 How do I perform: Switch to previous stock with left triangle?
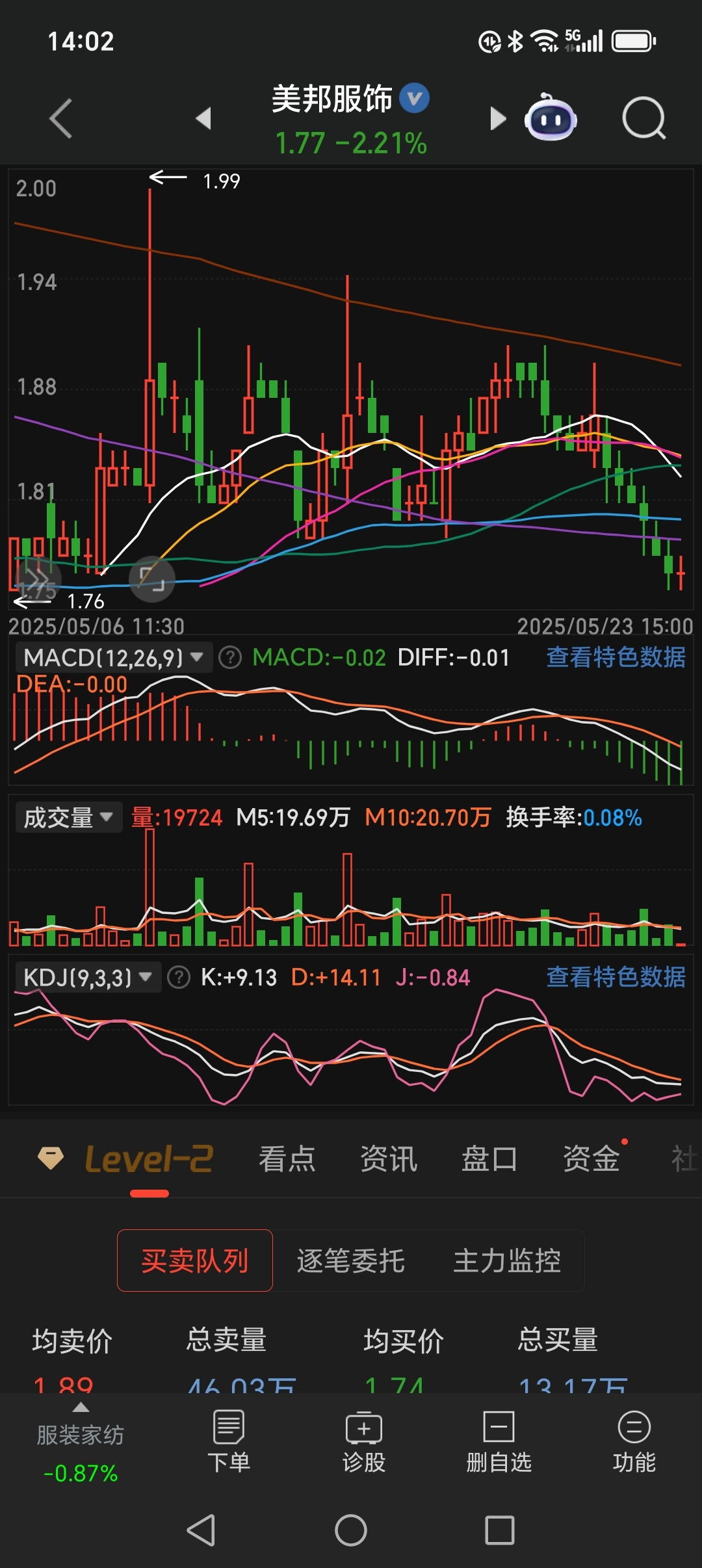[x=203, y=118]
